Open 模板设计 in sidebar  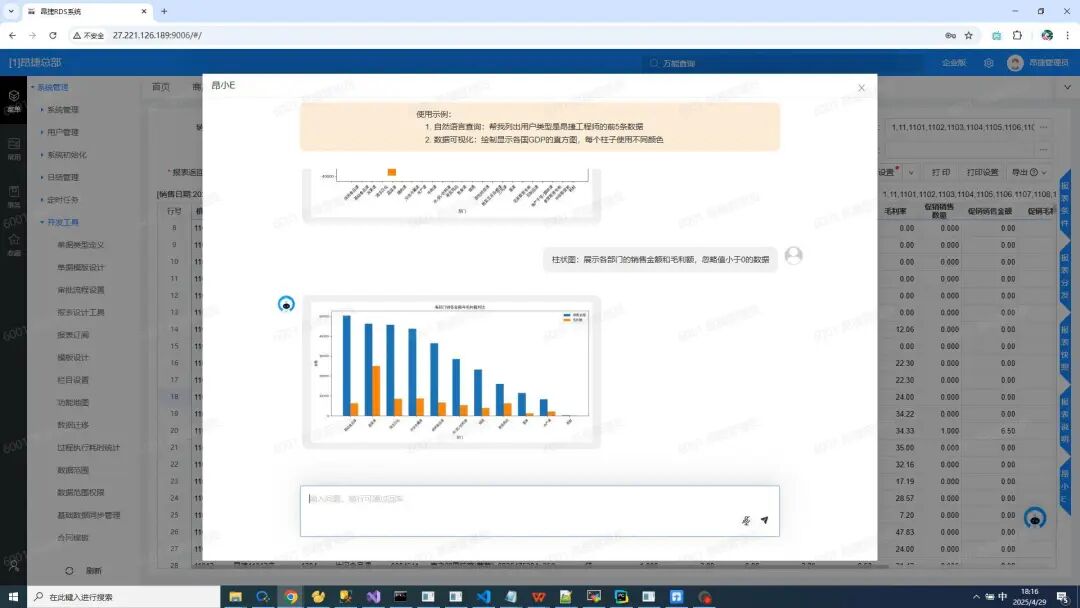coord(73,357)
